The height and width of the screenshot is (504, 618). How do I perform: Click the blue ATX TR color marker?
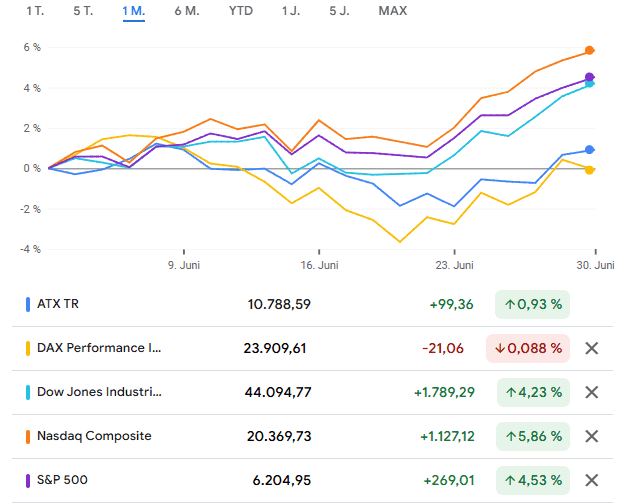pos(28,305)
